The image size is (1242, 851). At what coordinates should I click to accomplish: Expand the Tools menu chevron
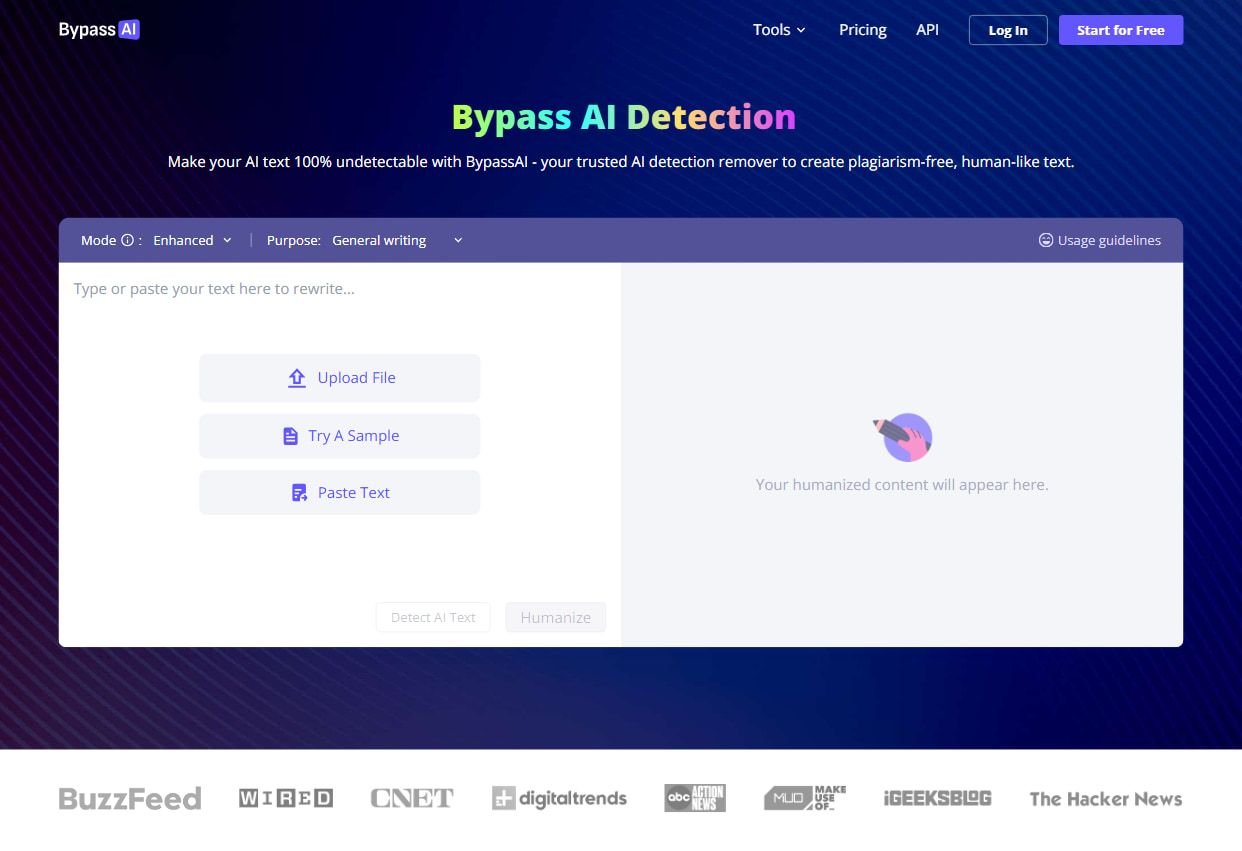pos(800,30)
